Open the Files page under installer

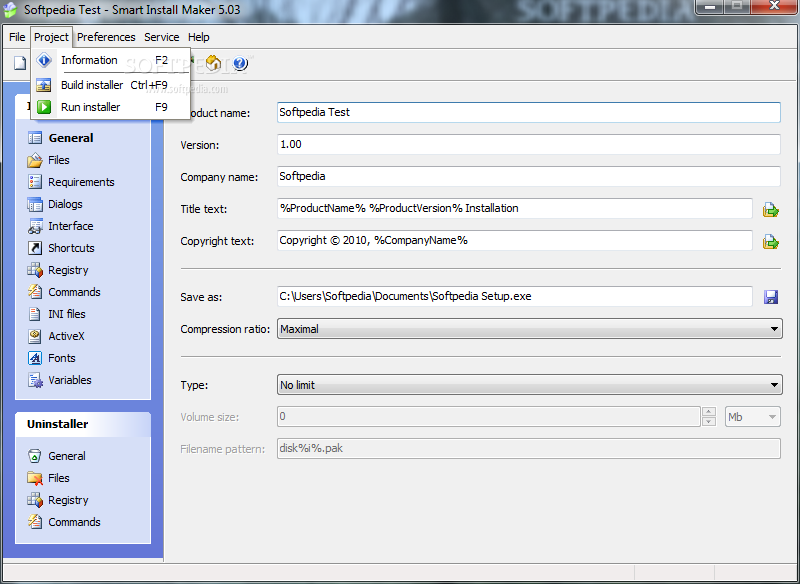(x=59, y=160)
